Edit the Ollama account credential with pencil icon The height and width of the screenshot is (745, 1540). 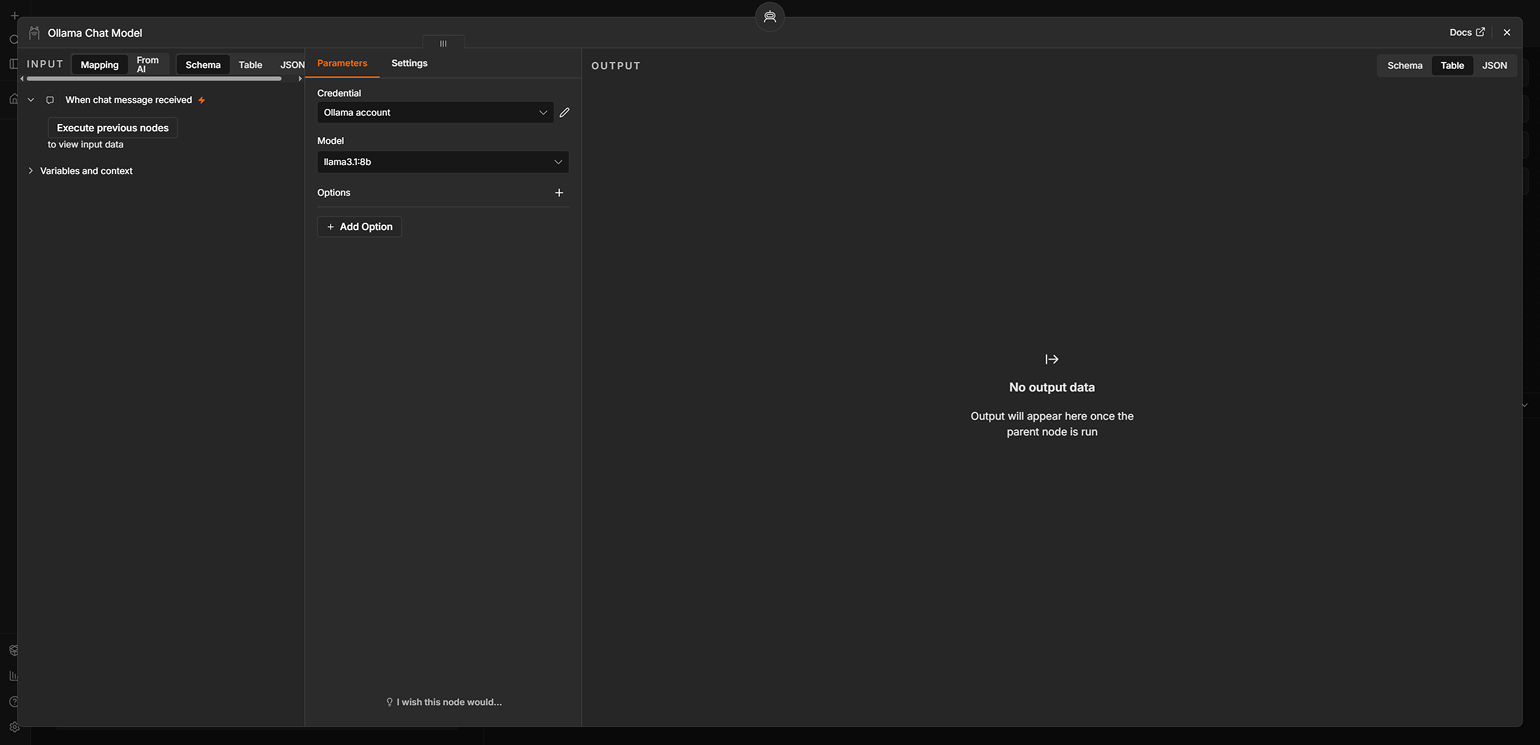[564, 113]
